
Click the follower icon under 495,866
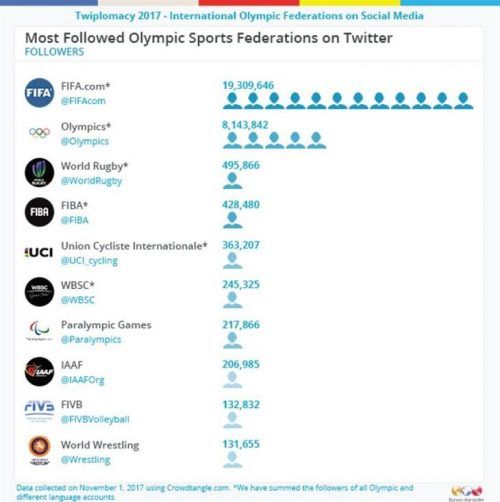[232, 181]
